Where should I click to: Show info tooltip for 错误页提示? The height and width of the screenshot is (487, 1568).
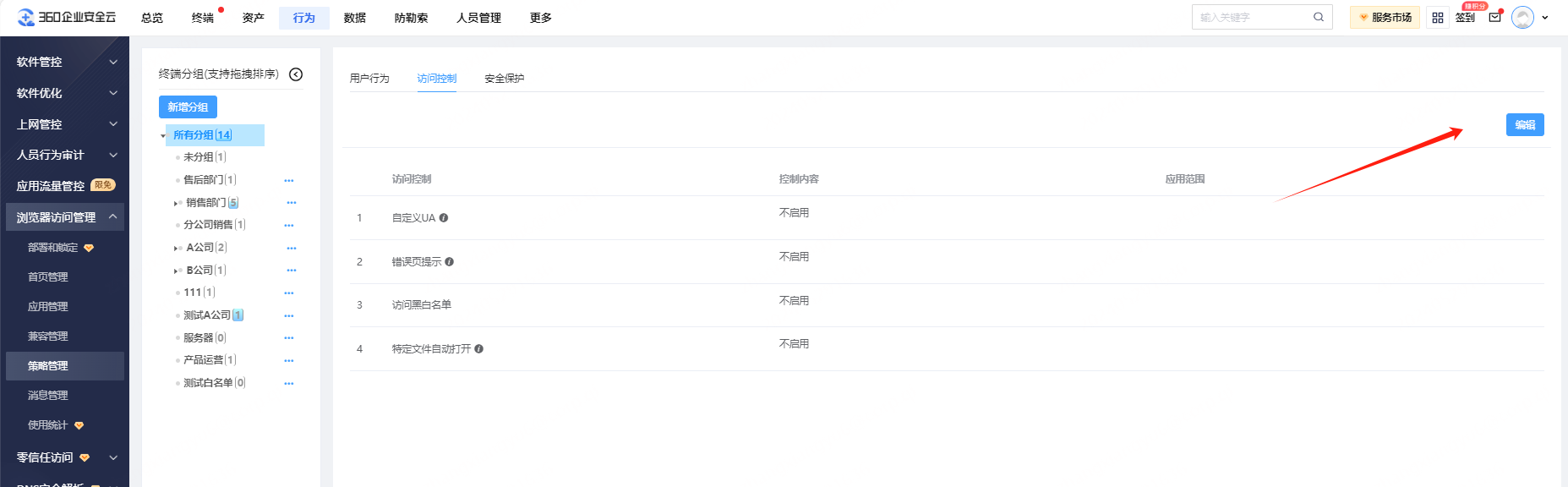[450, 261]
